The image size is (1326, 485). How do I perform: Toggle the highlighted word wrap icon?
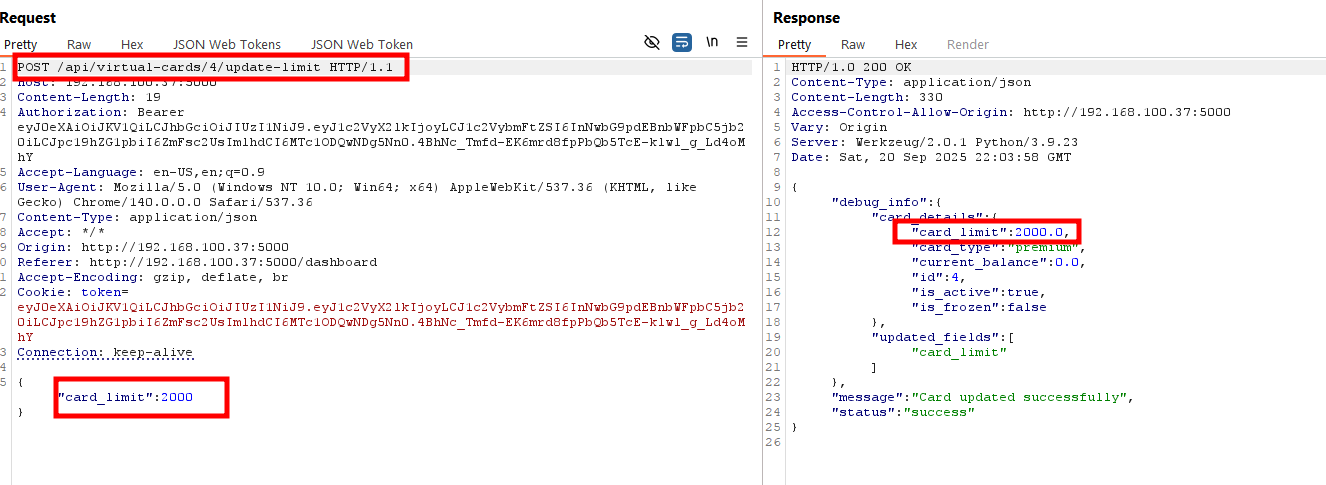(x=682, y=42)
